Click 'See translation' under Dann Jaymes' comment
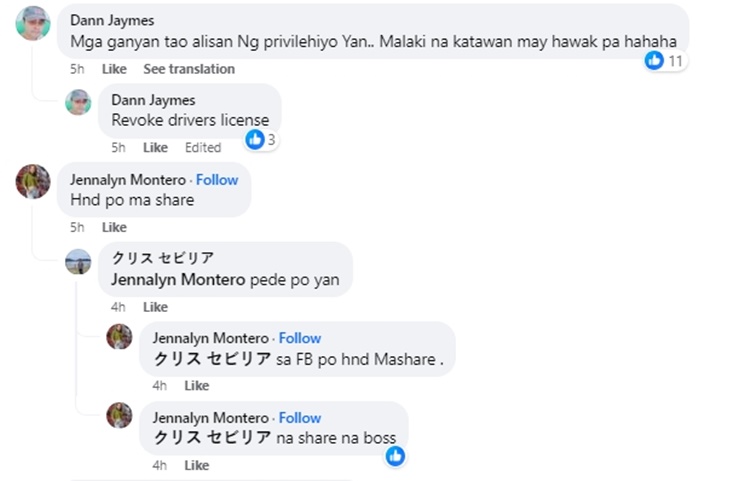 (189, 69)
